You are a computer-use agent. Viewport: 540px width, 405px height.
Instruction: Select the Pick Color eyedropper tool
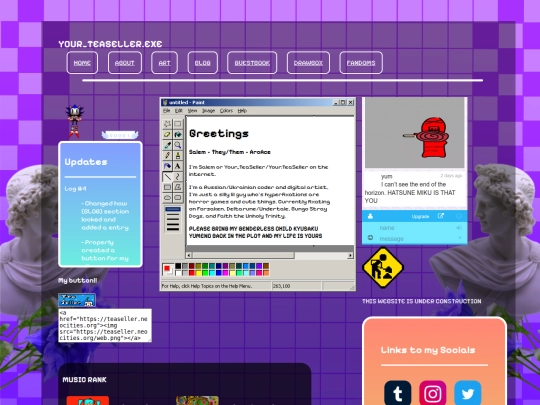167,145
